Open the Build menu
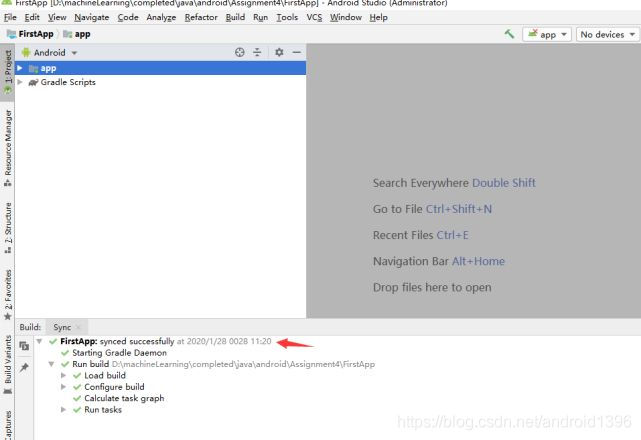This screenshot has height=440, width=641. pyautogui.click(x=235, y=17)
